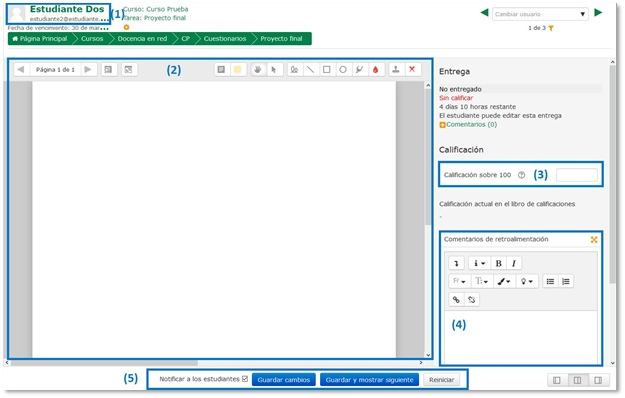Screen dimensions: 625x398
Task: Open the user filter funnel icon
Action: [551, 28]
